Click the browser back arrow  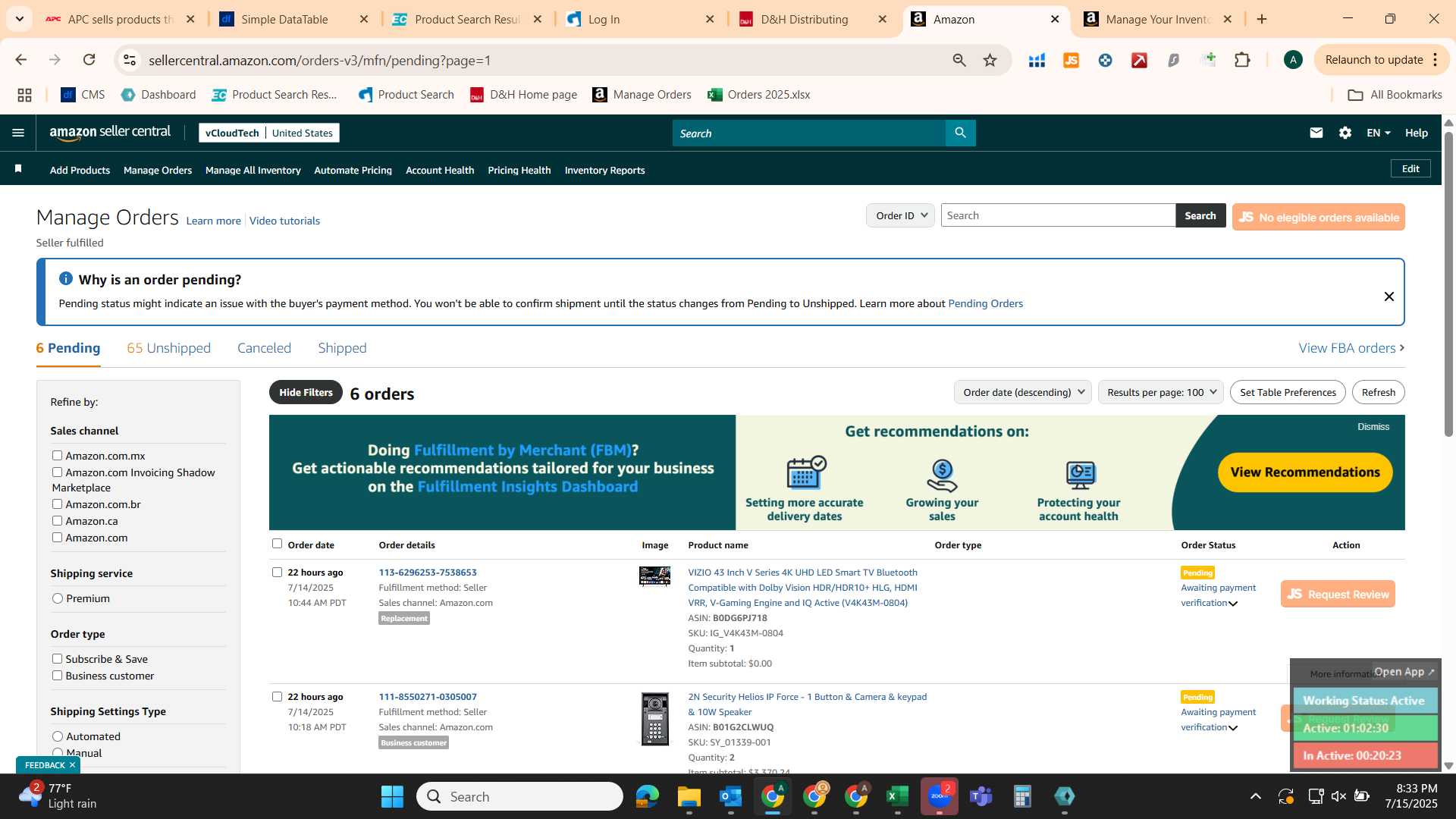21,60
